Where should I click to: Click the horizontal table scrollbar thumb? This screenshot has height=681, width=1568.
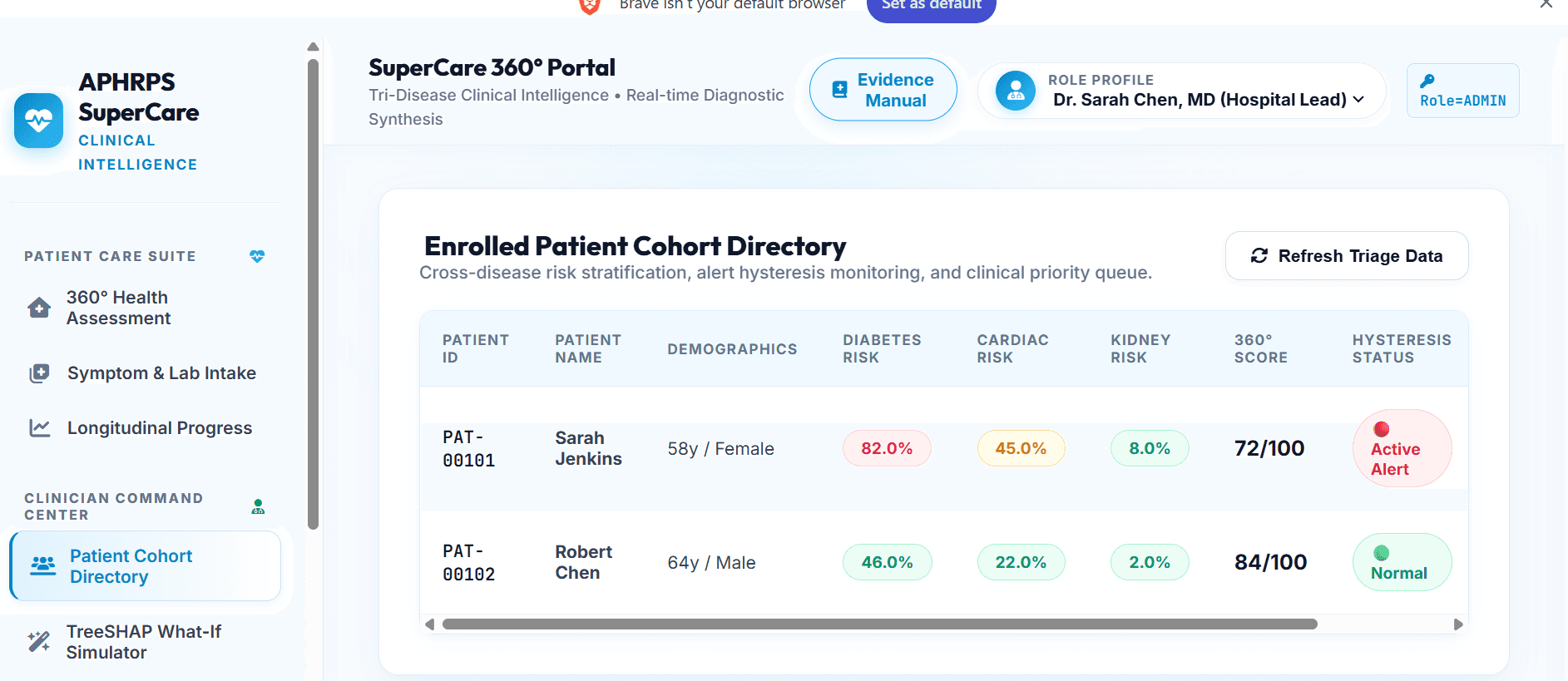click(880, 624)
